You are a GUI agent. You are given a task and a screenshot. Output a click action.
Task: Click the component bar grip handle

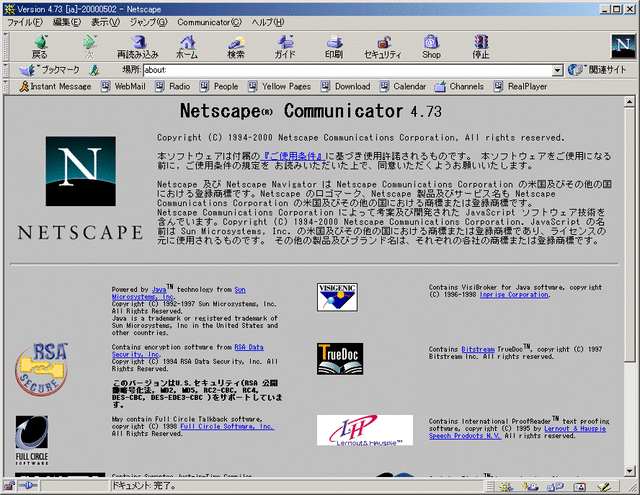[490, 486]
